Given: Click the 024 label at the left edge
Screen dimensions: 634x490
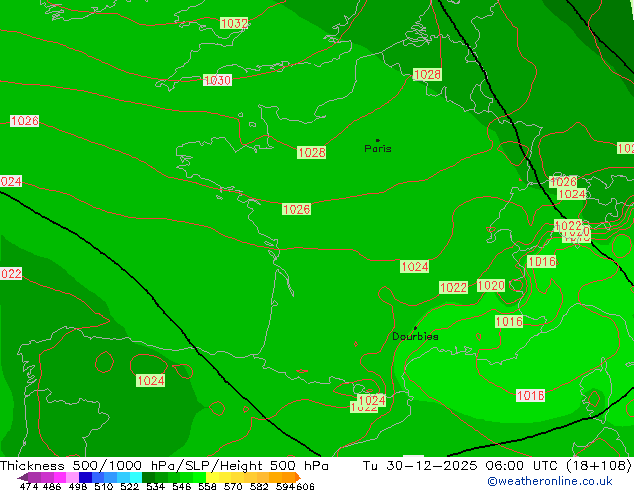Looking at the screenshot, I should pyautogui.click(x=11, y=181).
